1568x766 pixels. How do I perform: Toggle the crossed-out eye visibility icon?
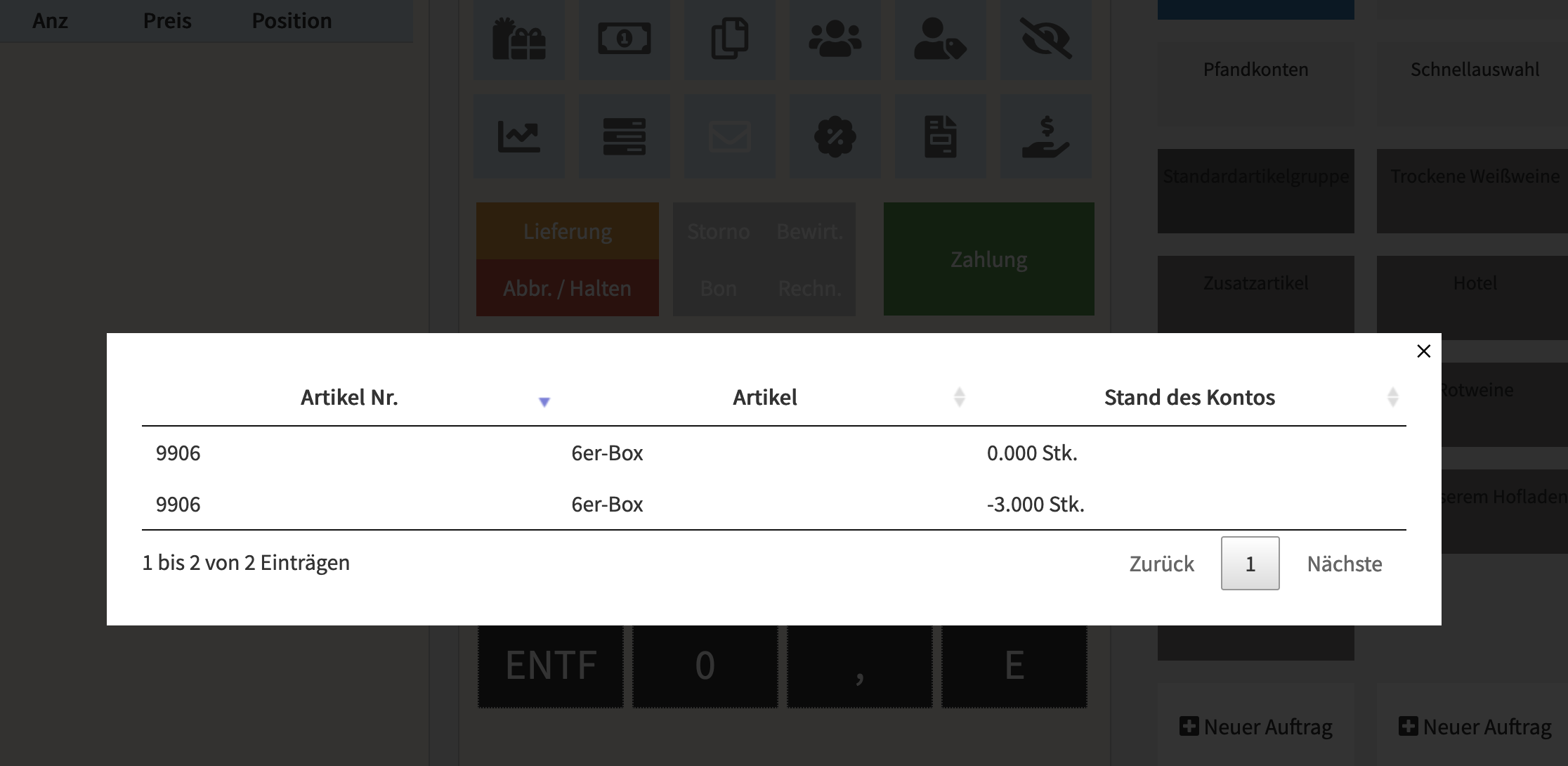pyautogui.click(x=1045, y=39)
